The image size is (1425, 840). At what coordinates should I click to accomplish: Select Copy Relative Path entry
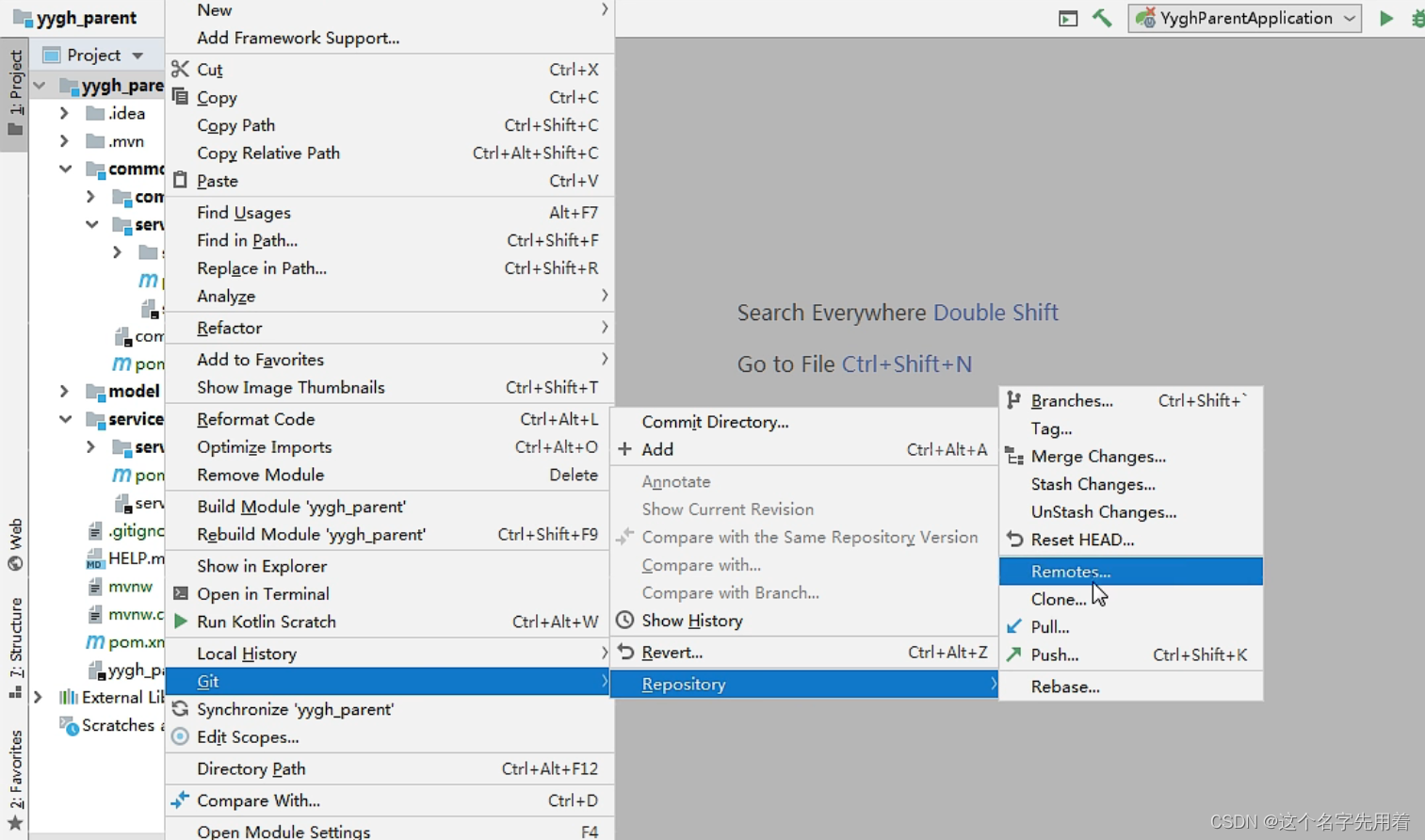coord(389,153)
